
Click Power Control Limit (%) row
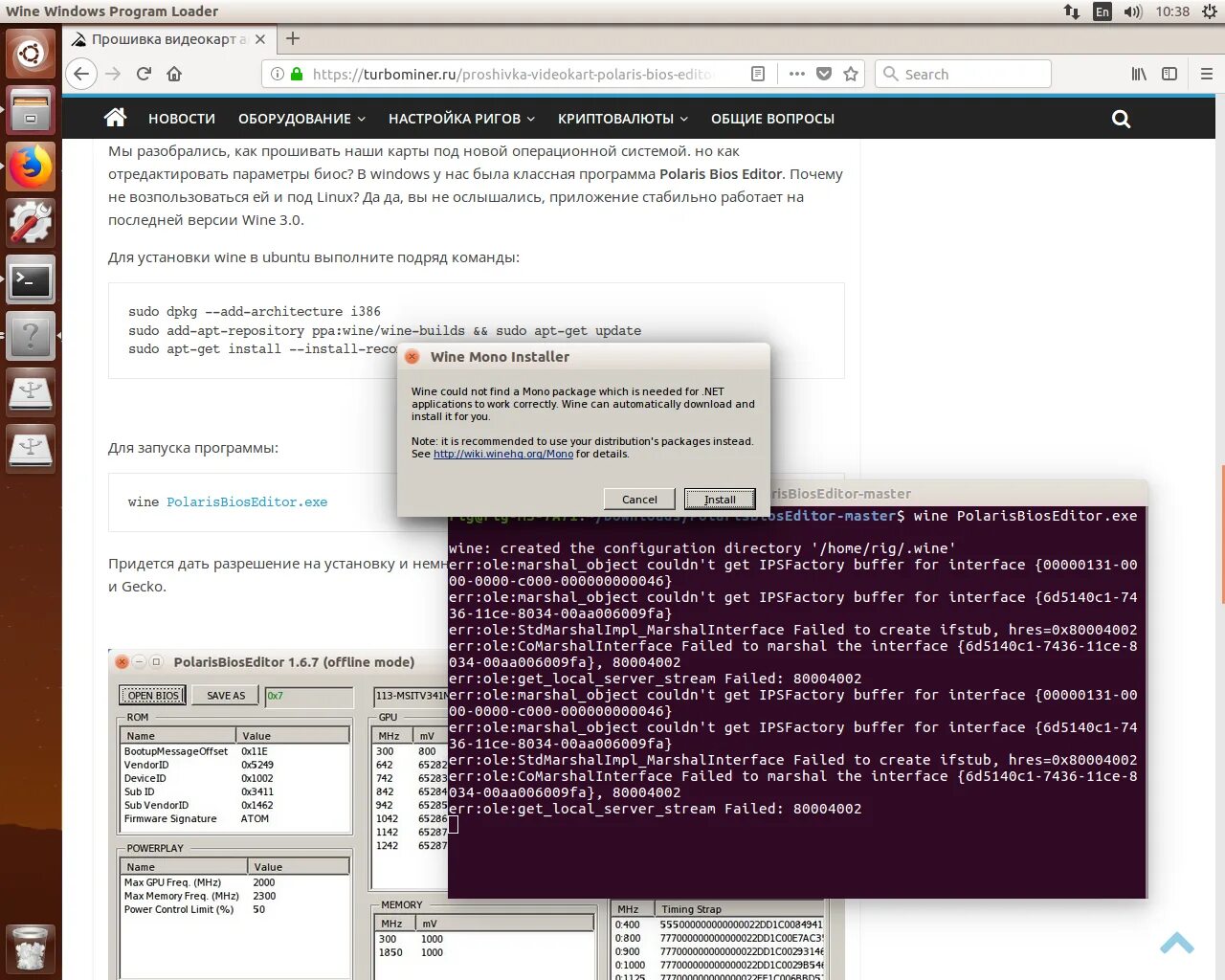234,909
